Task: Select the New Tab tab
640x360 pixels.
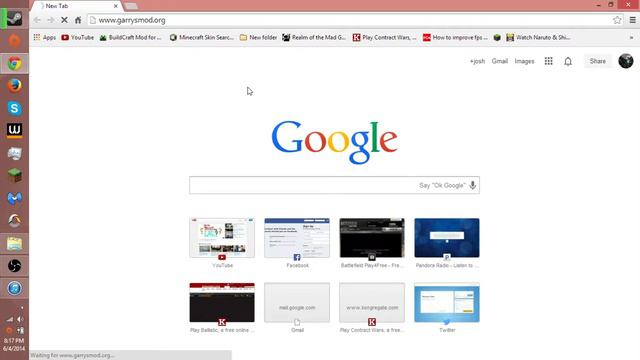Action: click(76, 6)
